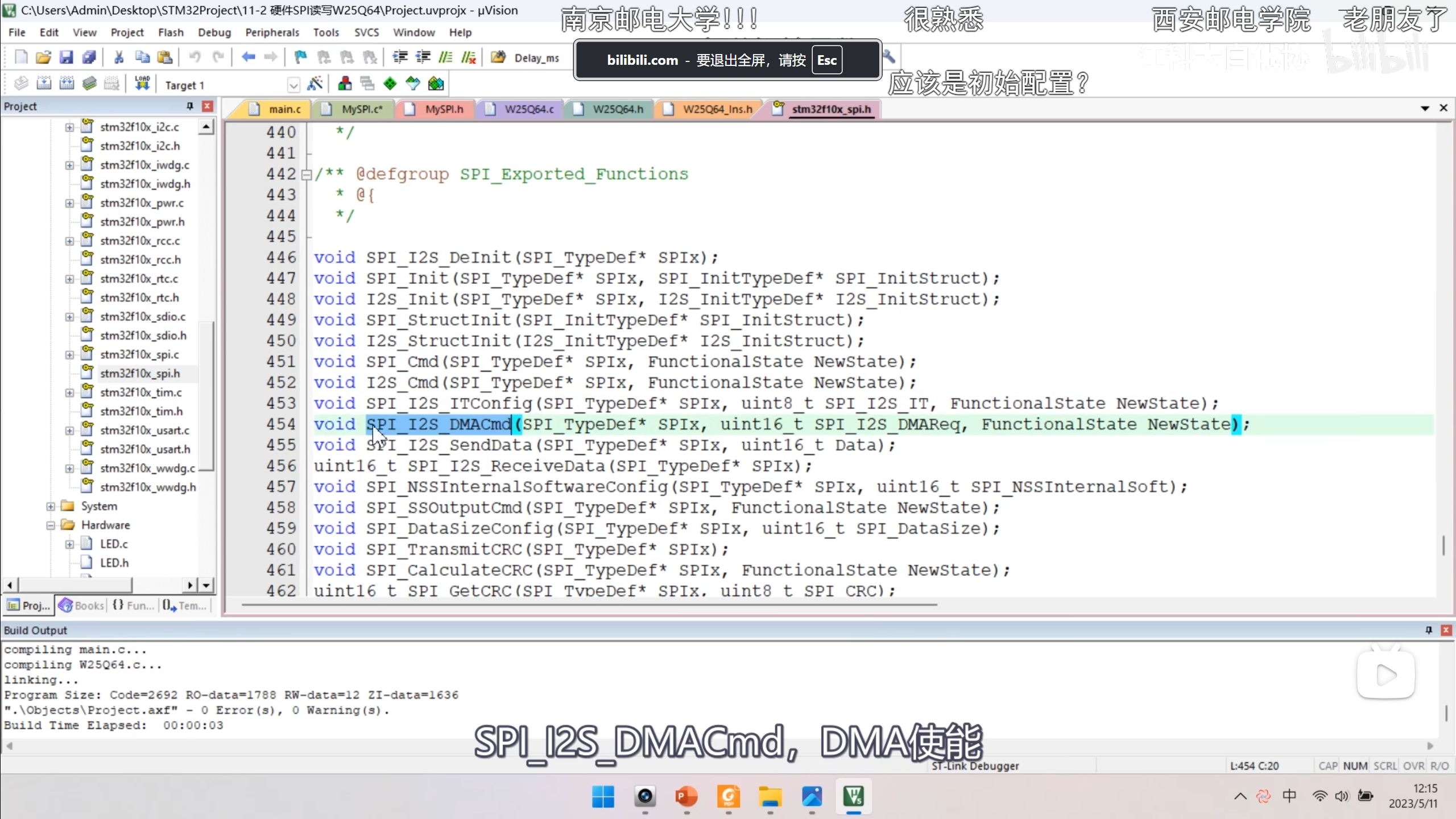Viewport: 1456px width, 819px height.
Task: Click the Download LOAD icon
Action: (x=142, y=84)
